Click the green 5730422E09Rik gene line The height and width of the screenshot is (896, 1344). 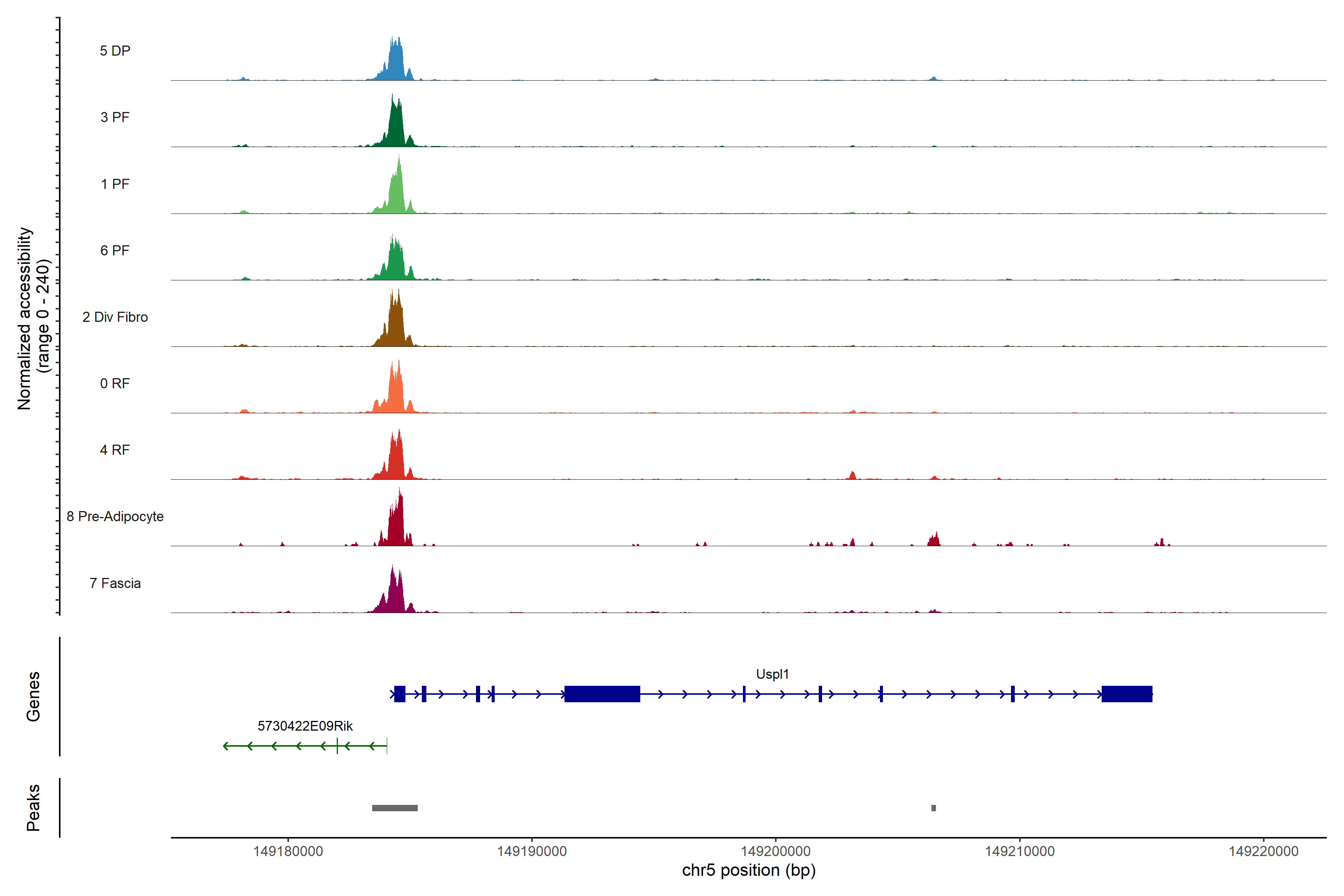click(x=286, y=746)
